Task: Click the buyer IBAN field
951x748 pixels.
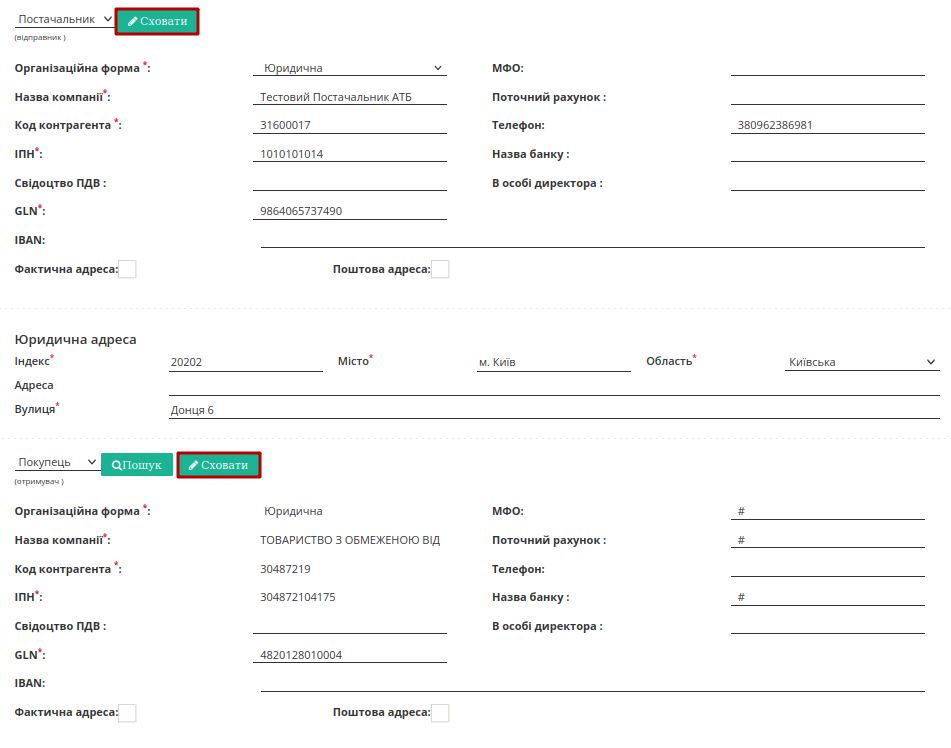Action: pyautogui.click(x=593, y=683)
